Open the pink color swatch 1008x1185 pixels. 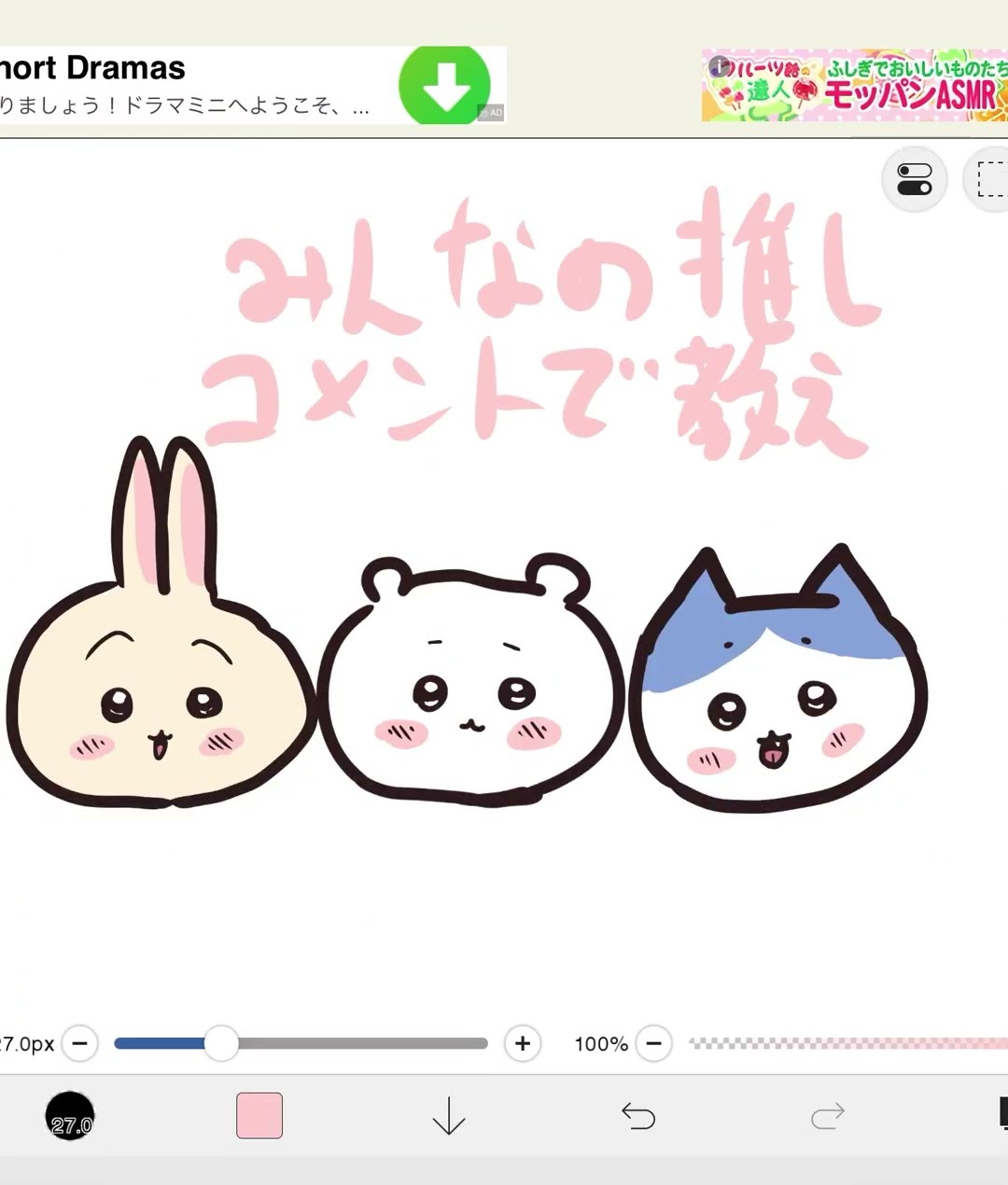coord(259,1116)
